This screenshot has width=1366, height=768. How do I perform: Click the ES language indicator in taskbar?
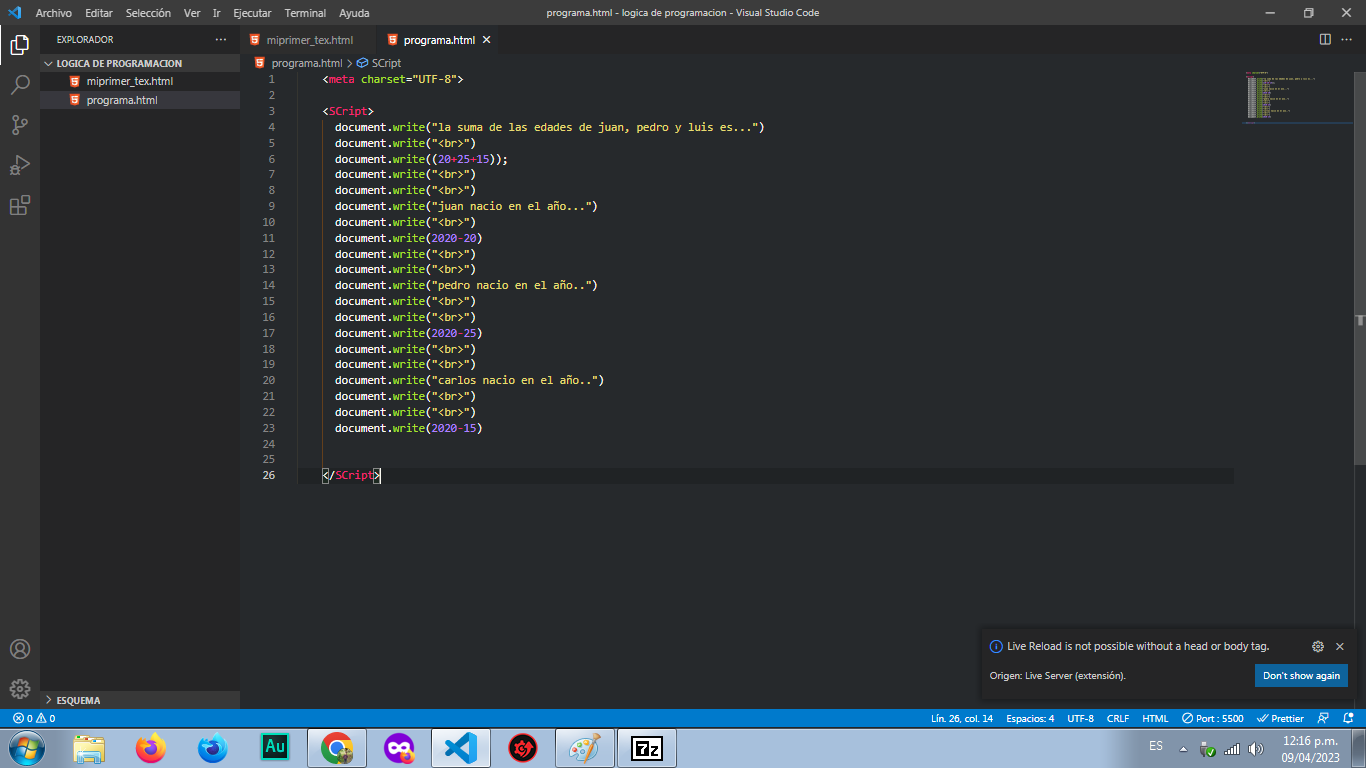coord(1156,746)
